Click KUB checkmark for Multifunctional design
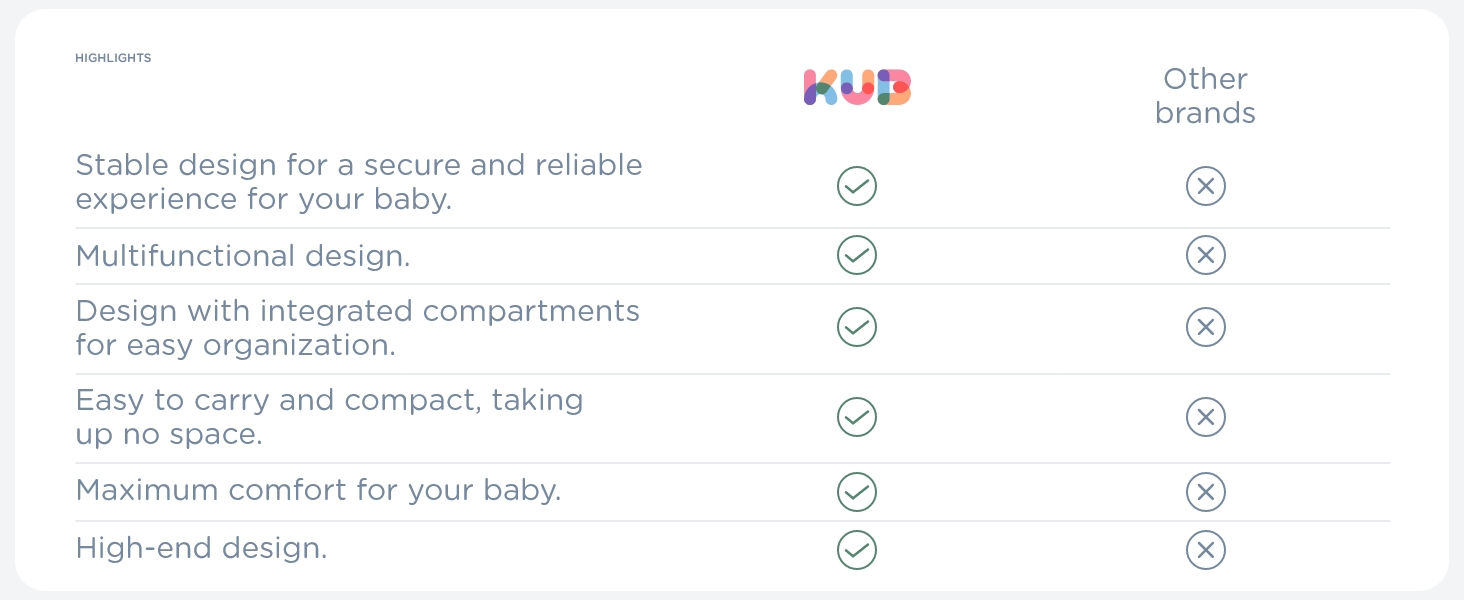 click(x=857, y=256)
